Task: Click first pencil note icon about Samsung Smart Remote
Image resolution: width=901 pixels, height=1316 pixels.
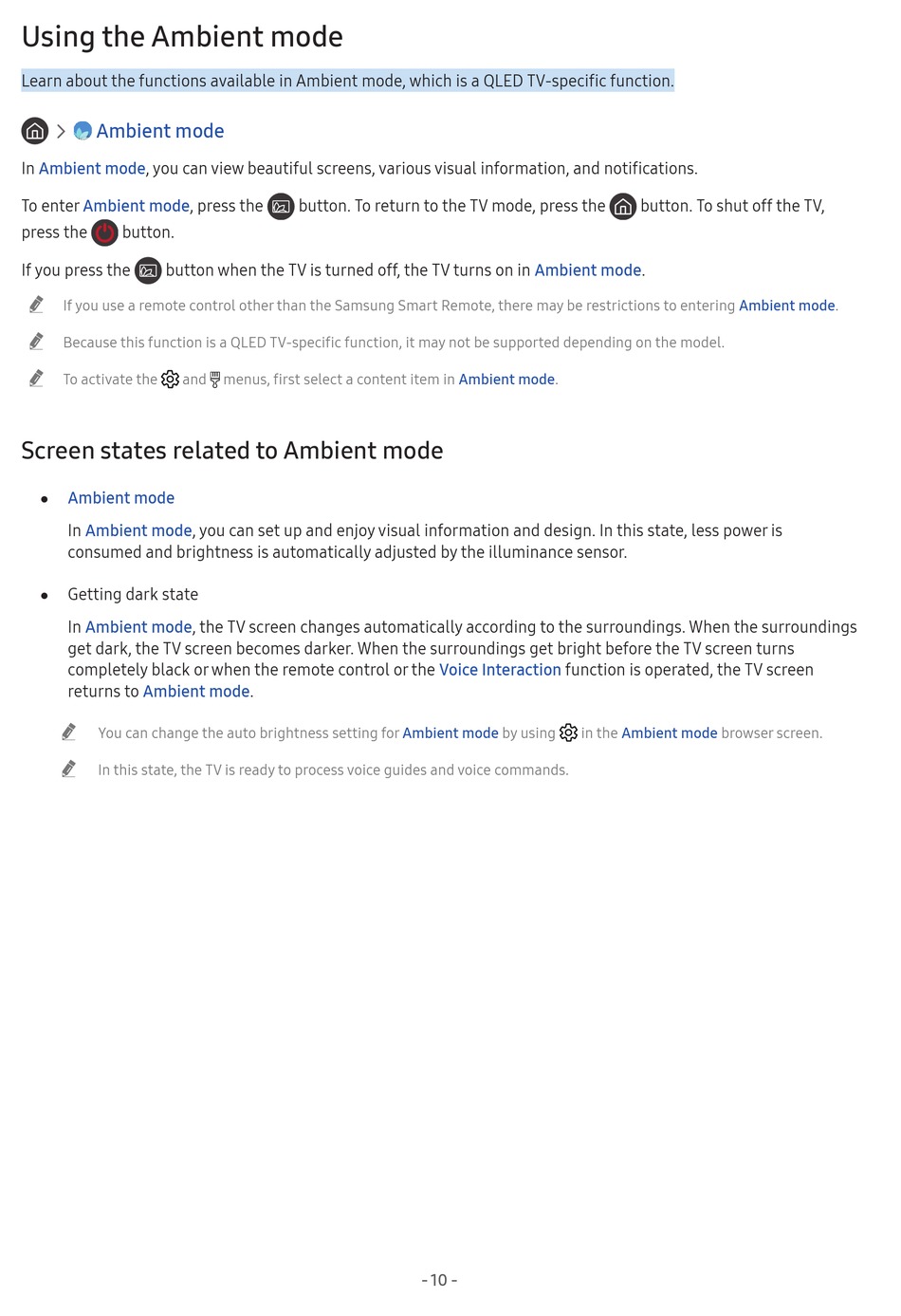Action: tap(36, 305)
